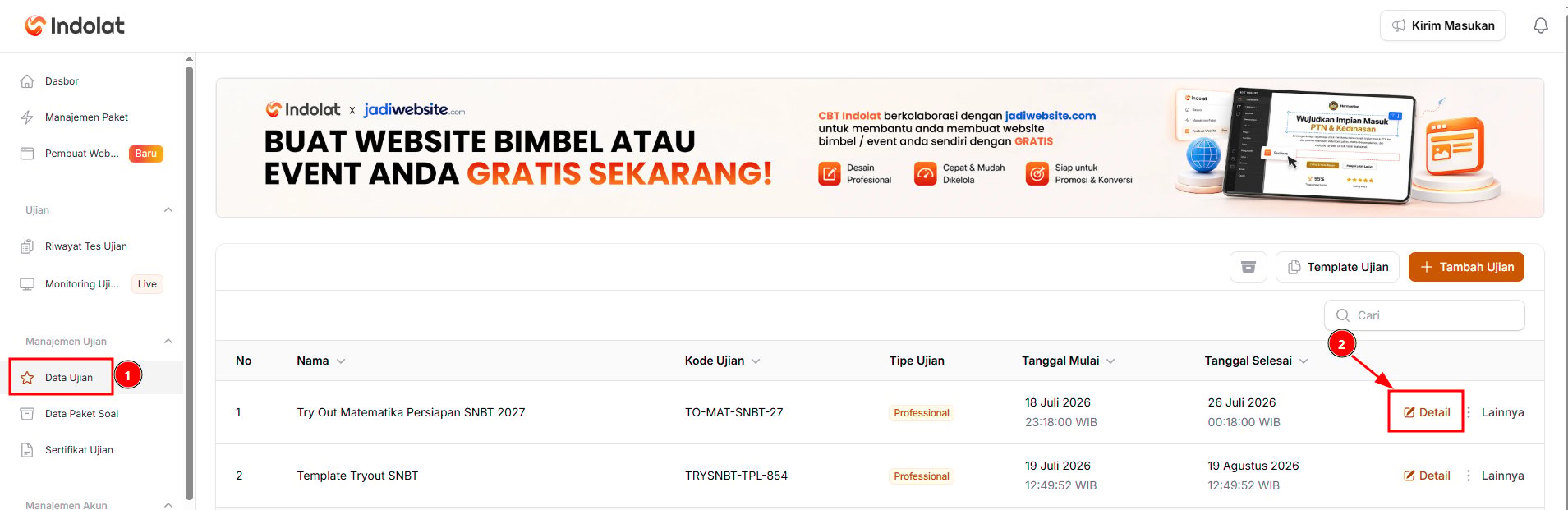This screenshot has width=1568, height=510.
Task: Collapse the Manajemen Akun section
Action: click(168, 505)
